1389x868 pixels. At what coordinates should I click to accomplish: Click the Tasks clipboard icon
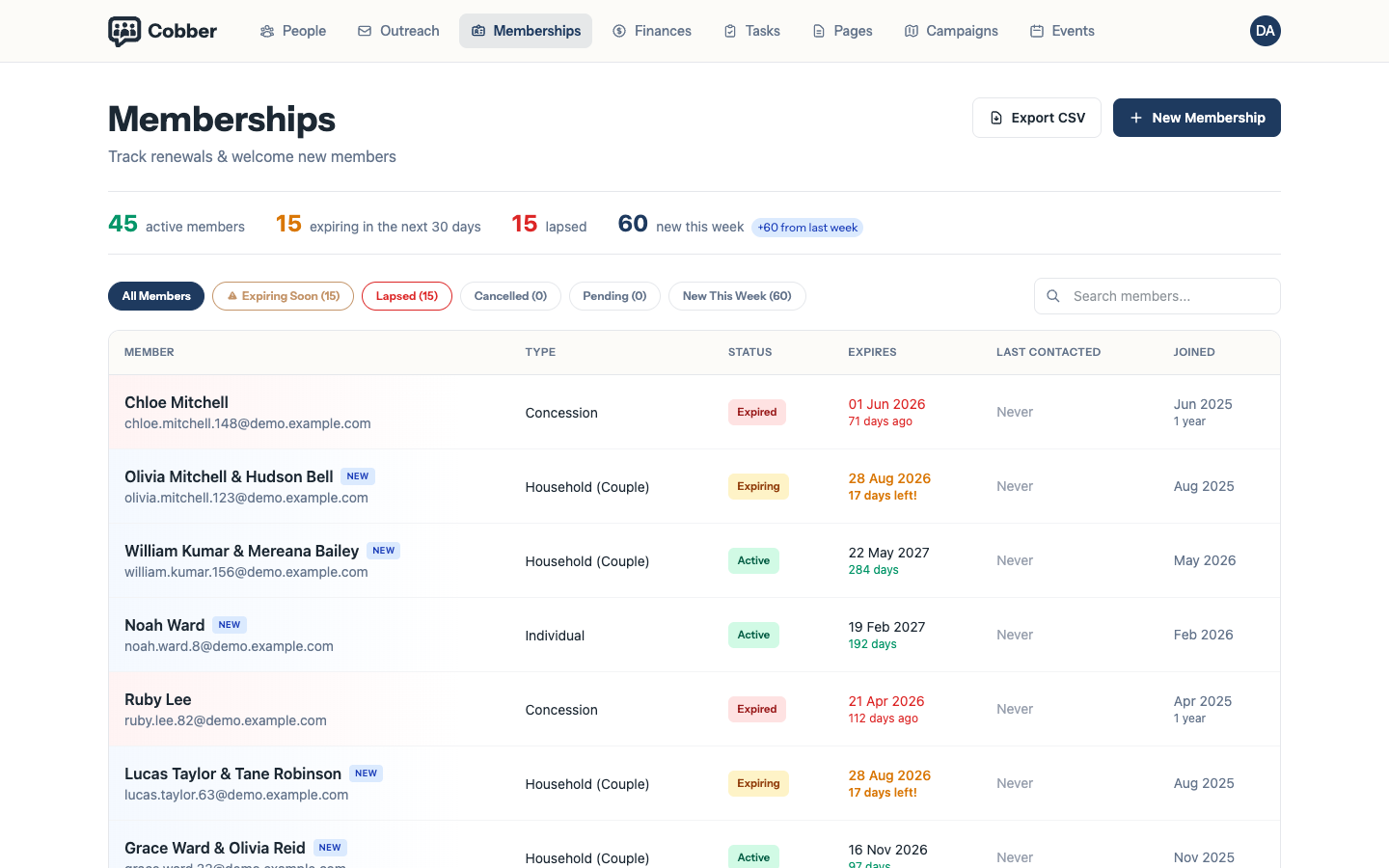(x=730, y=31)
